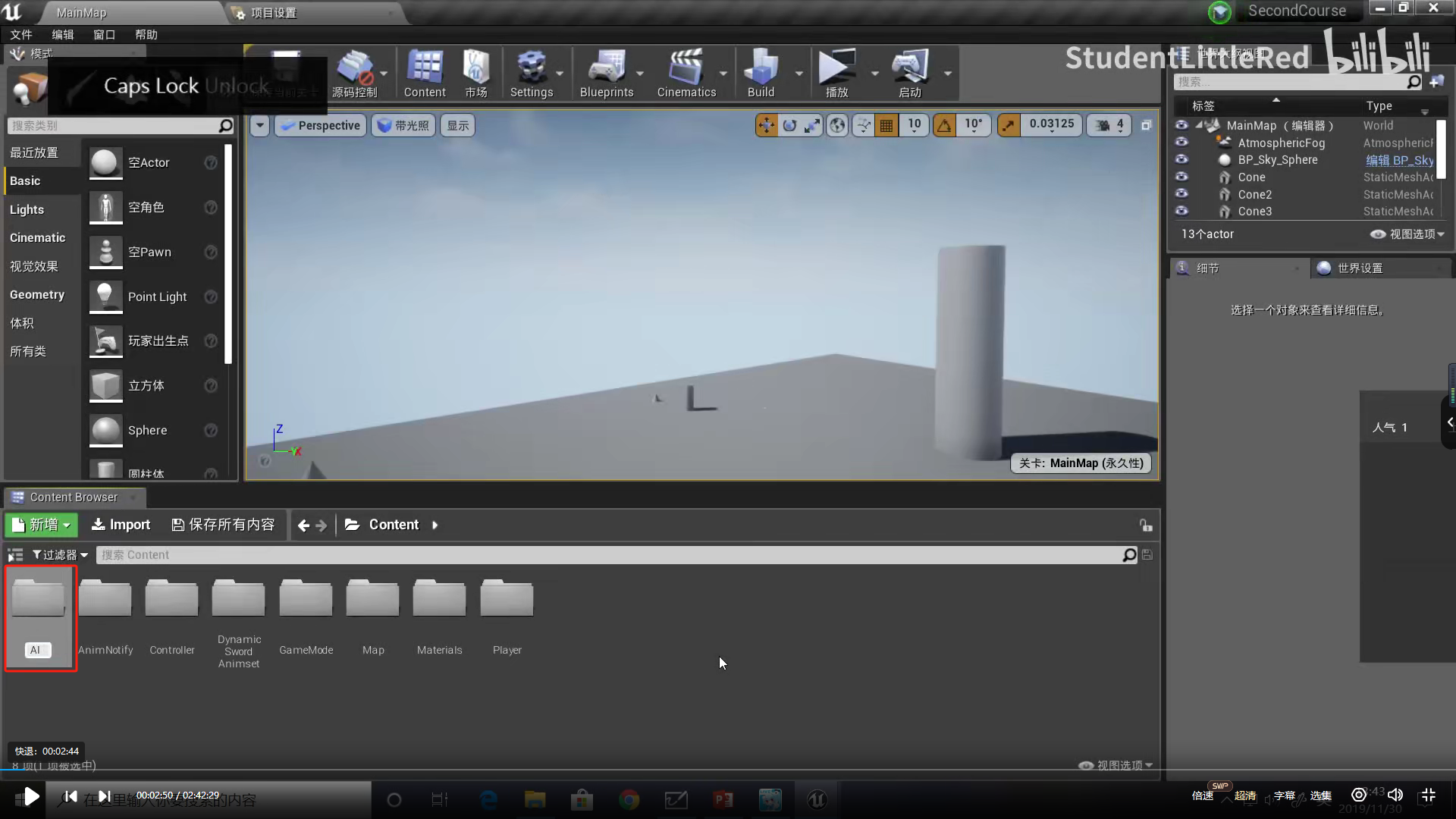The height and width of the screenshot is (819, 1456).
Task: Maximize or restore the viewport
Action: coord(1146,125)
